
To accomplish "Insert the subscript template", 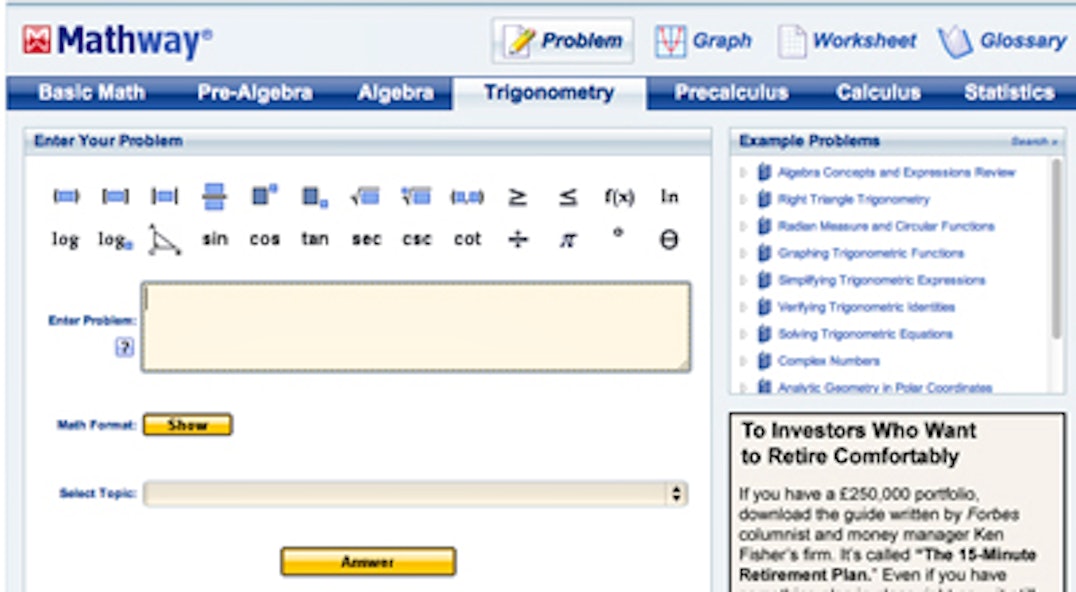I will click(315, 198).
